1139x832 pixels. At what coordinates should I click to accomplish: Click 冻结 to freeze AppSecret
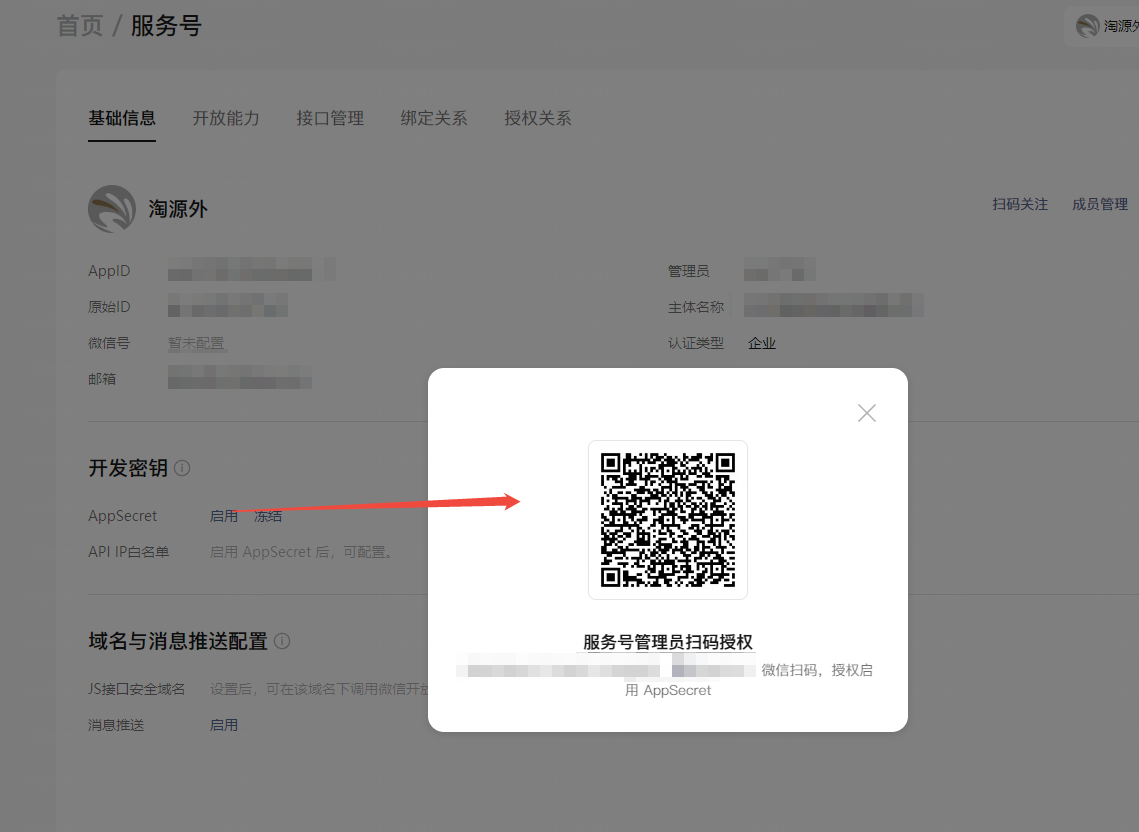268,516
